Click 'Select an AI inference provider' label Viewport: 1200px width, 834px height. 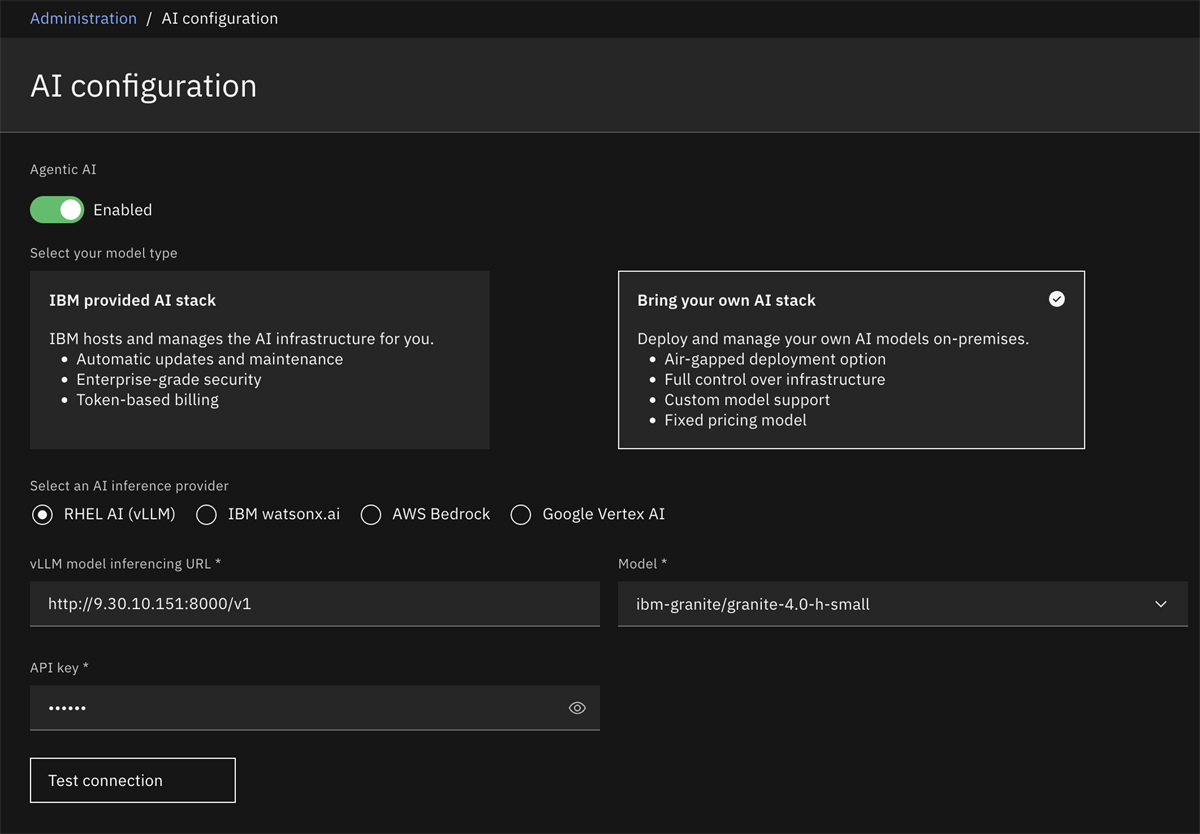click(x=129, y=486)
